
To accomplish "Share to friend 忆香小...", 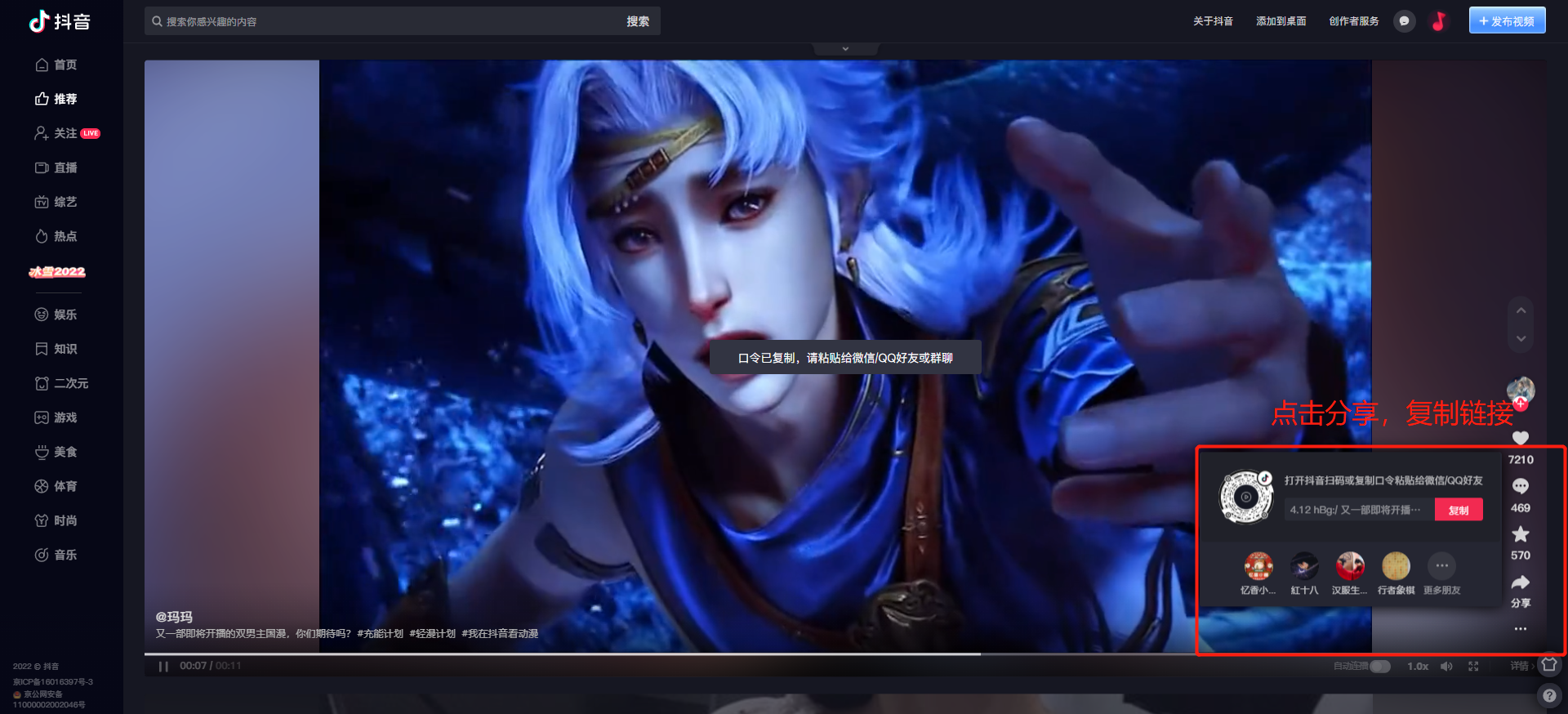I will point(1258,573).
